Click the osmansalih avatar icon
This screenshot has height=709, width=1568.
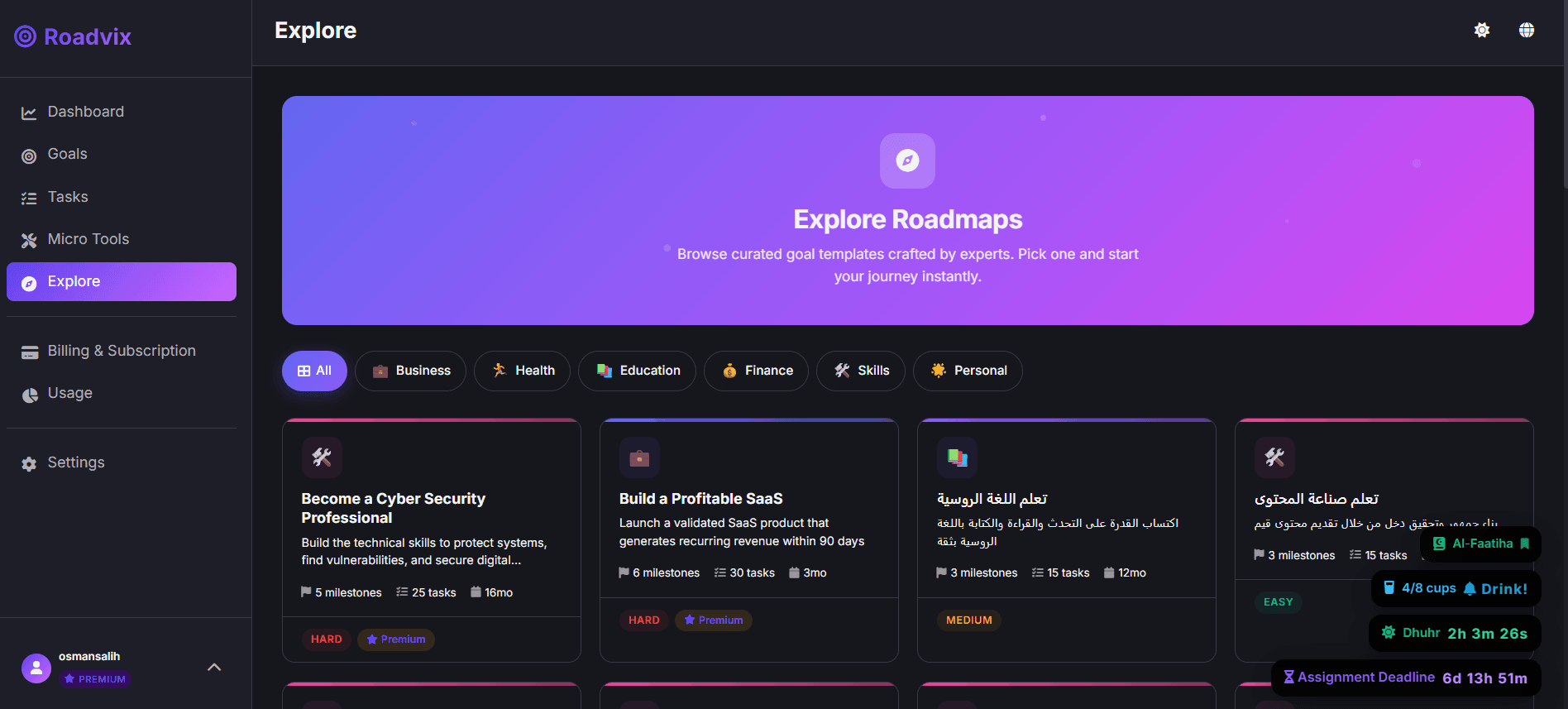coord(36,668)
